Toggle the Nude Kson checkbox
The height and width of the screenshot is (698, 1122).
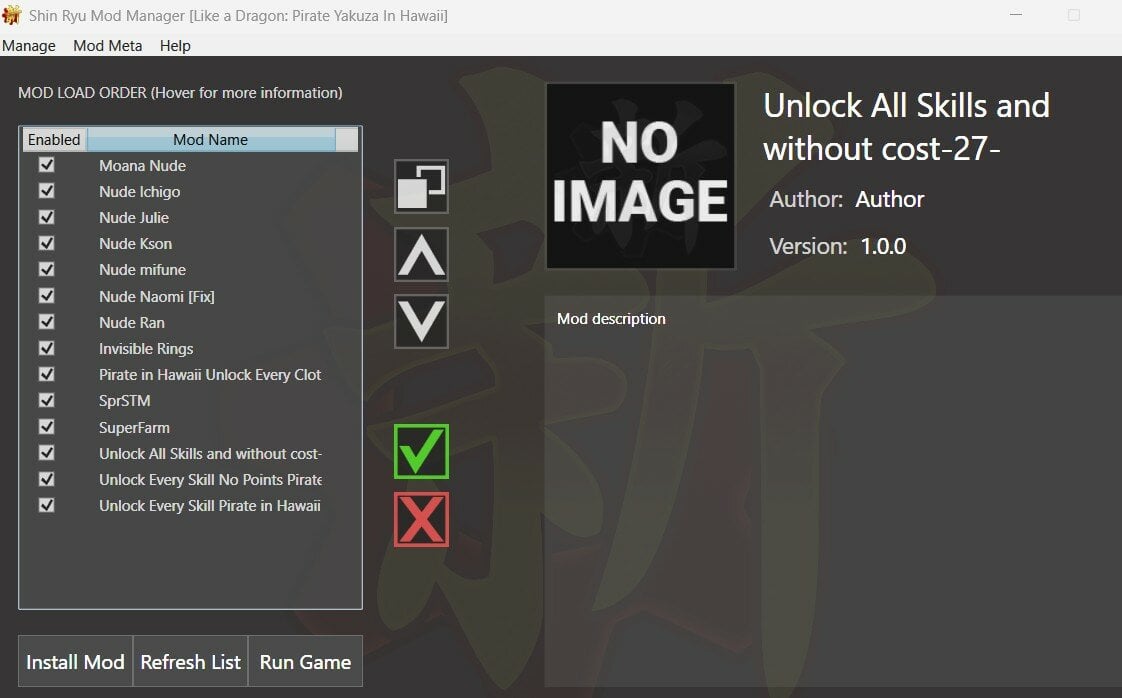pyautogui.click(x=47, y=243)
